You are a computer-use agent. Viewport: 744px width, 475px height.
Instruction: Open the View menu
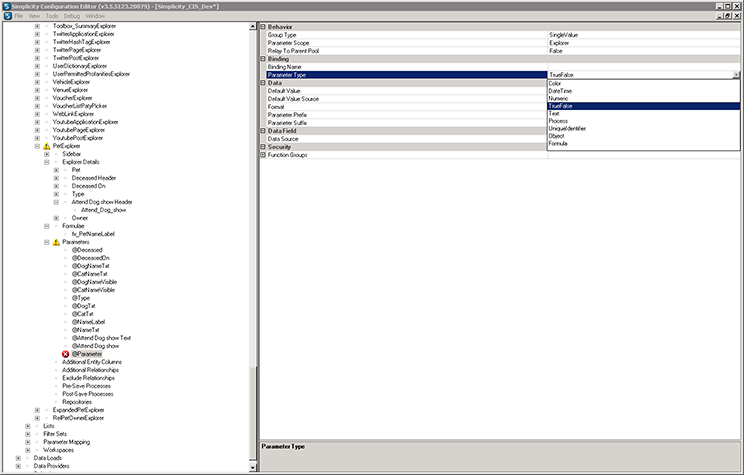point(34,16)
